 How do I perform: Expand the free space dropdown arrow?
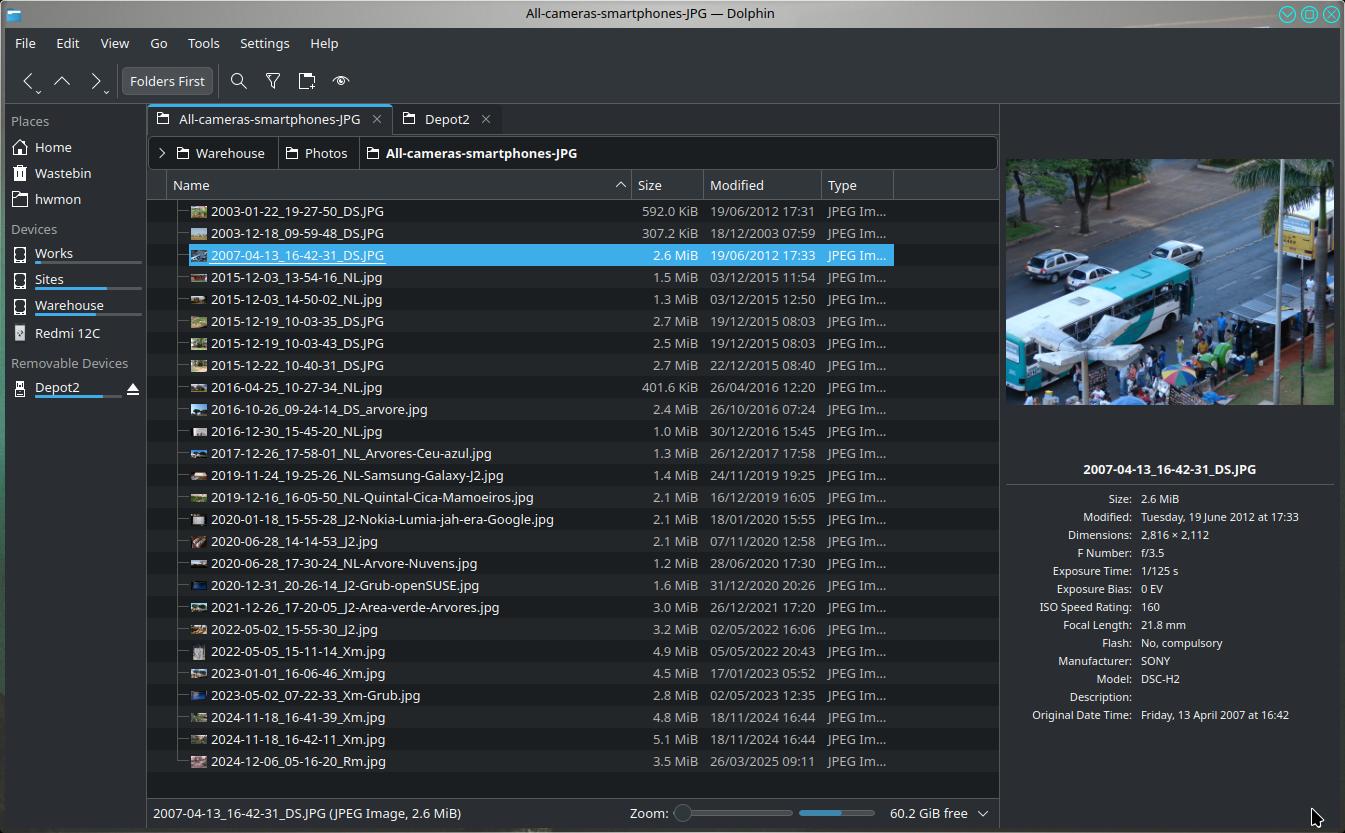click(x=982, y=813)
